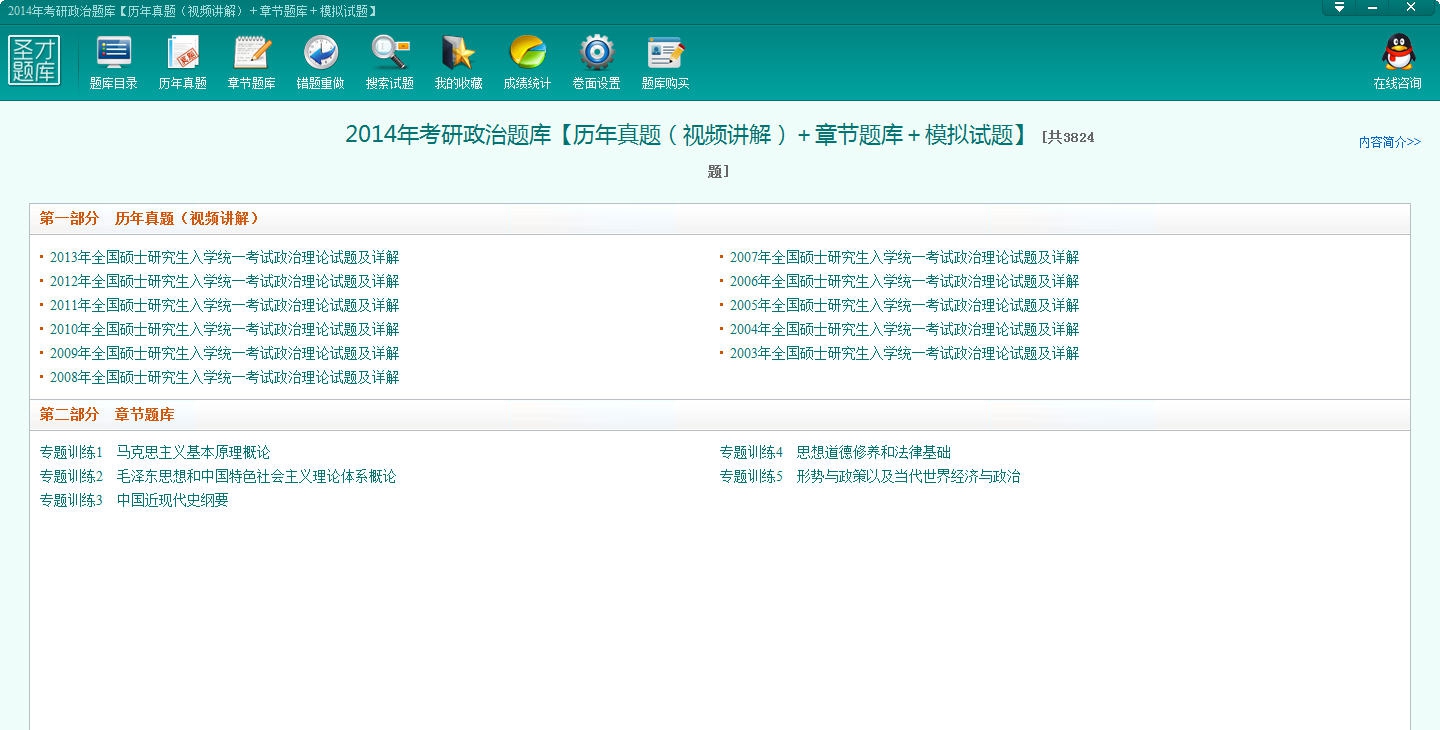Open 专题训练4 思想道德修养和法律基础
This screenshot has width=1440, height=730.
(x=835, y=453)
